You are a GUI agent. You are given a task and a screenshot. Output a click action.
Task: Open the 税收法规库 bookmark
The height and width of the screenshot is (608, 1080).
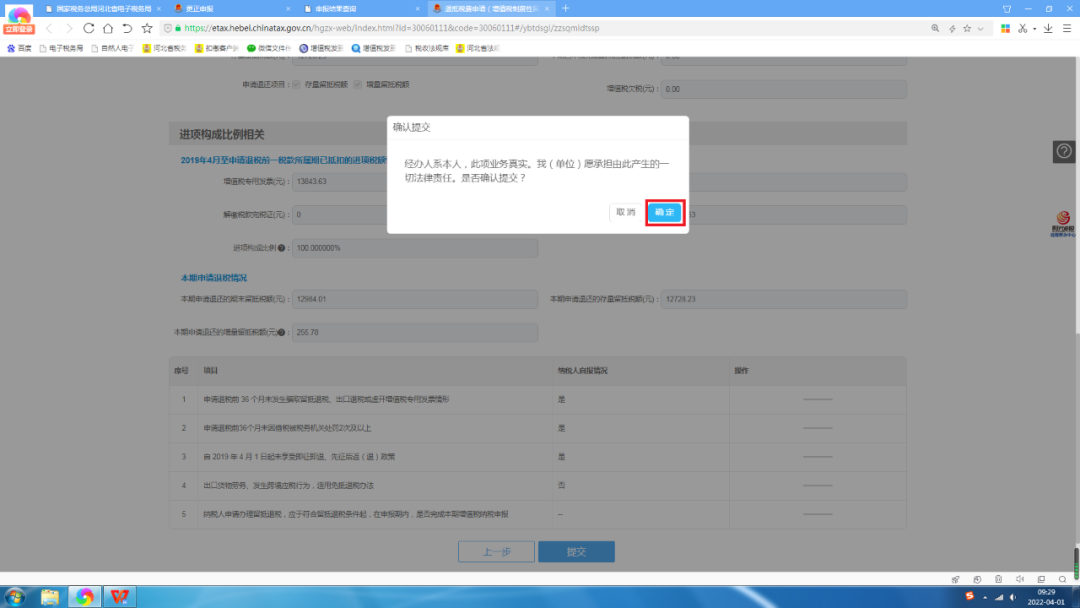point(427,48)
